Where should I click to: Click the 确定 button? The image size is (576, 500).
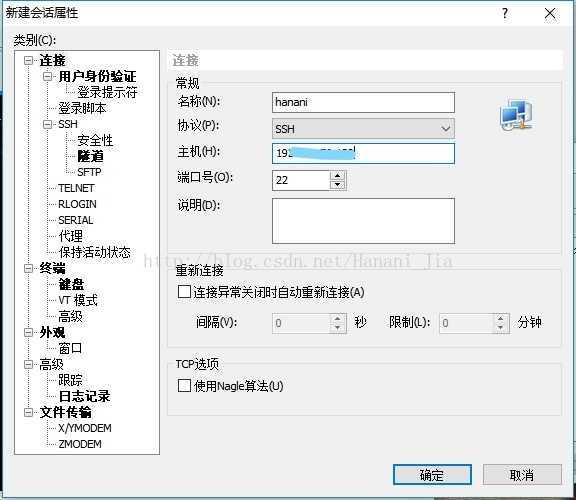point(432,475)
